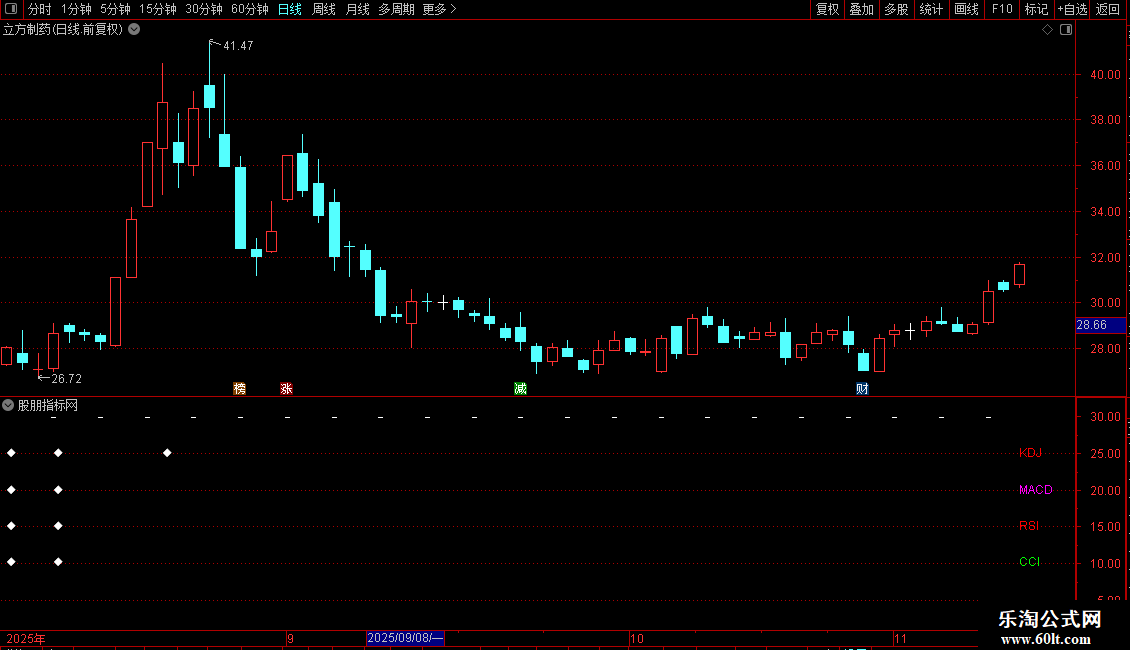
Task: Click the third diamond signal on KDJ row
Action: pos(167,453)
